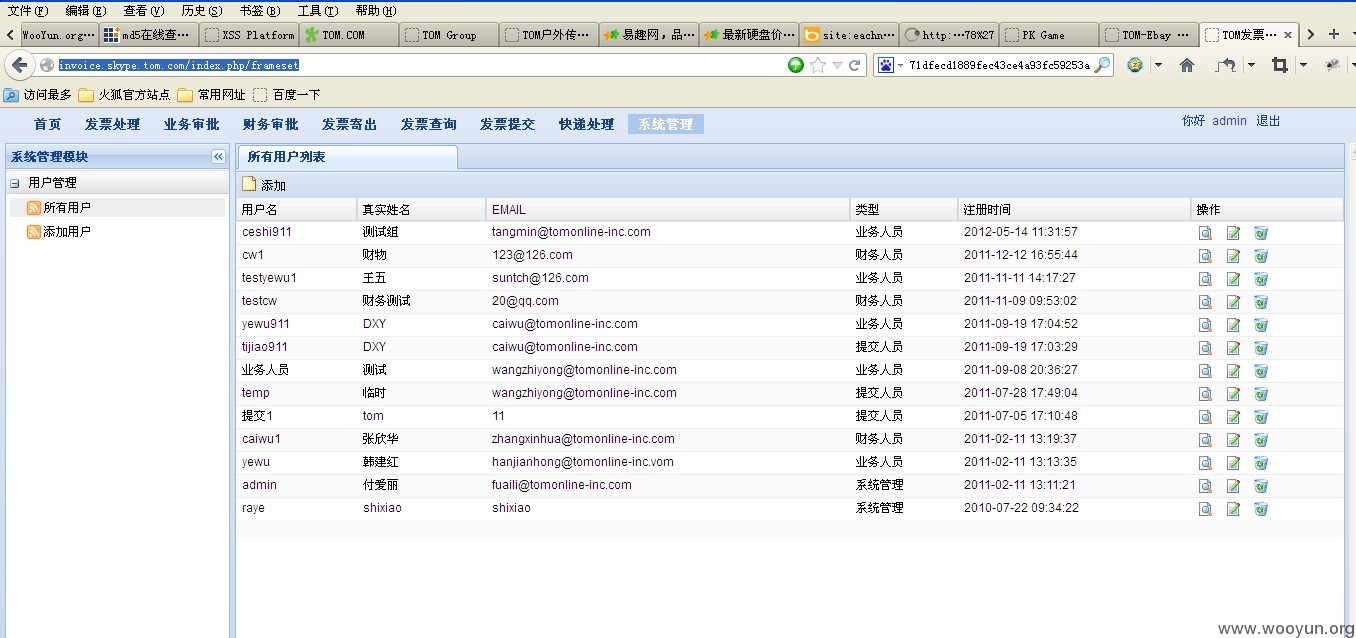Edit the yewu911 user record
Image resolution: width=1356 pixels, height=638 pixels.
pos(1233,325)
